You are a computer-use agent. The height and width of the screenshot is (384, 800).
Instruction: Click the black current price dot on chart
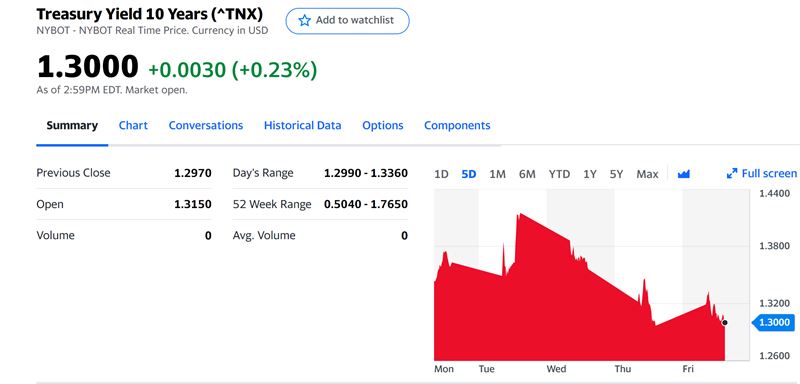(724, 322)
